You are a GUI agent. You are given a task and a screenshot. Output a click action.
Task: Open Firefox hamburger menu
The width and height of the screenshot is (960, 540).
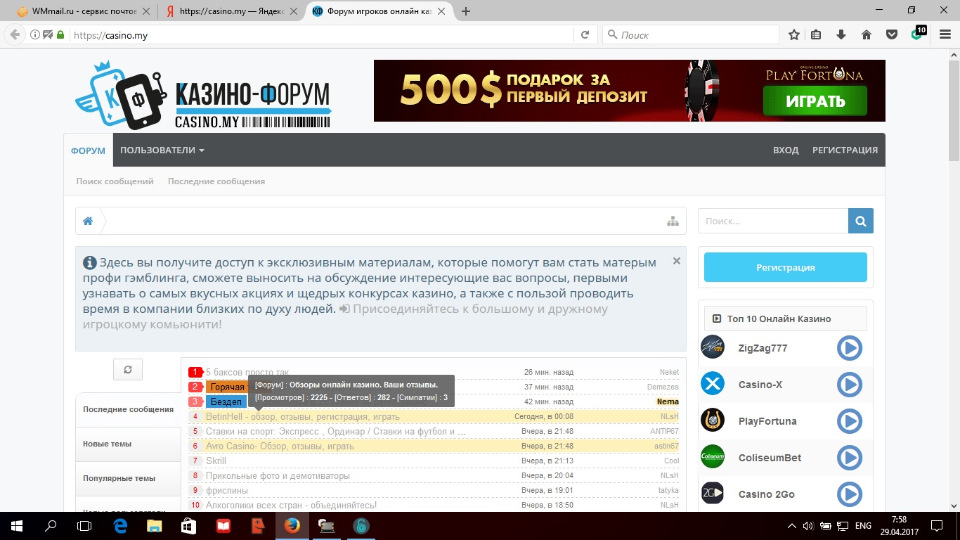945,35
